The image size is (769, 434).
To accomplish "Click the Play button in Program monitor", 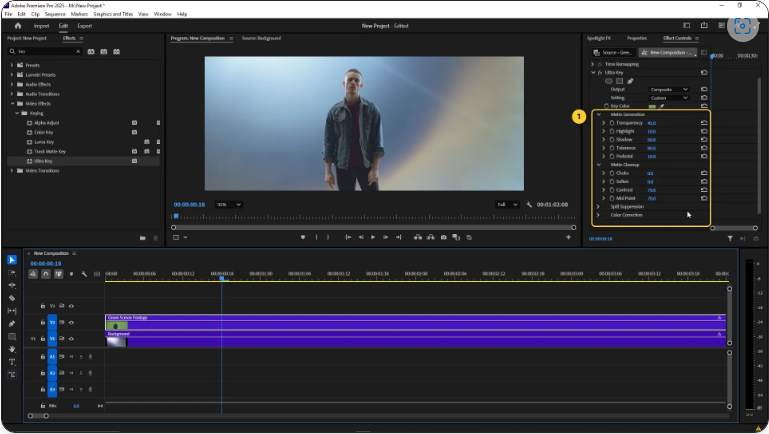I will 373,237.
